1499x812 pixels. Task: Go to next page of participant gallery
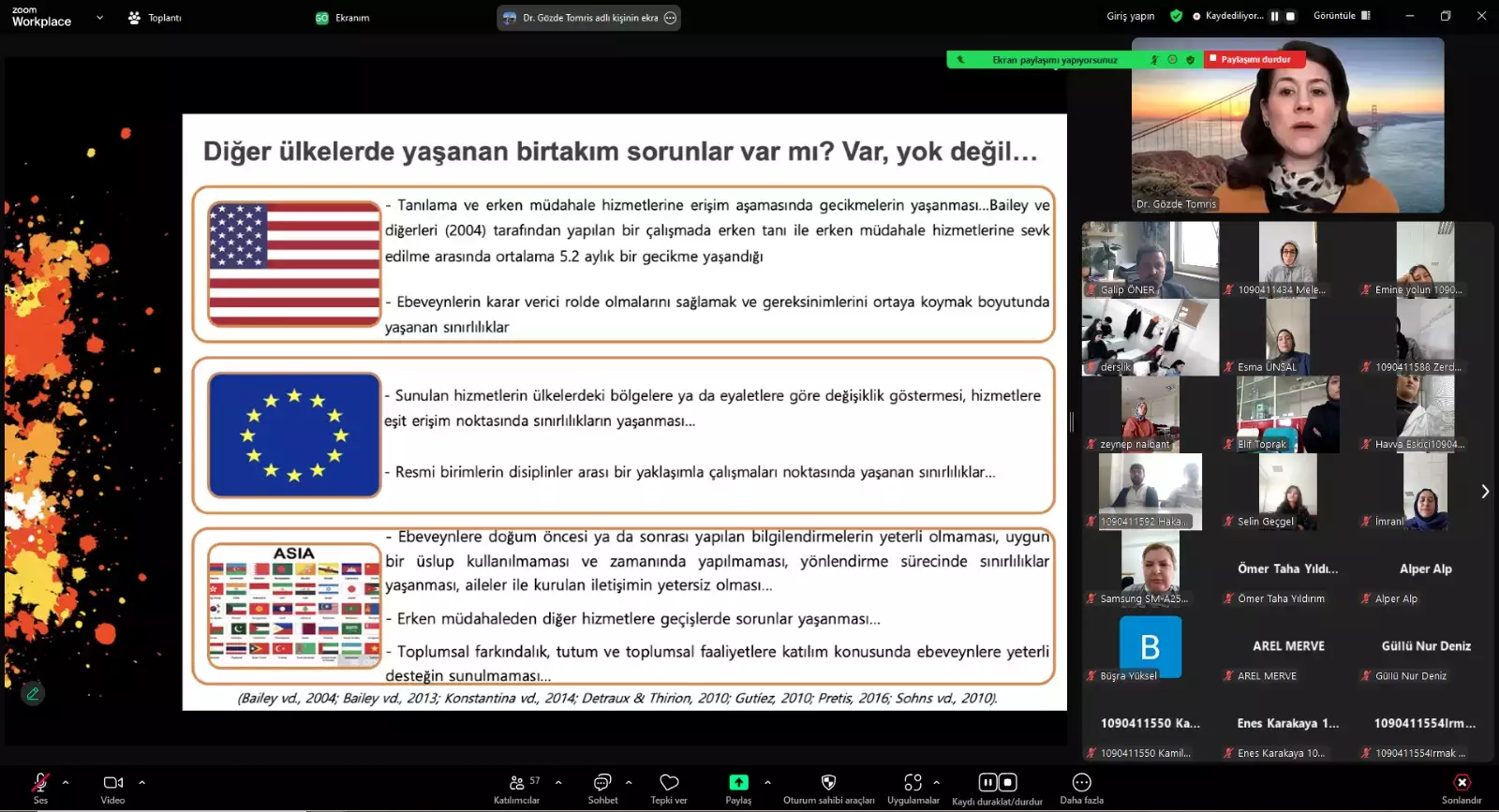pyautogui.click(x=1485, y=492)
